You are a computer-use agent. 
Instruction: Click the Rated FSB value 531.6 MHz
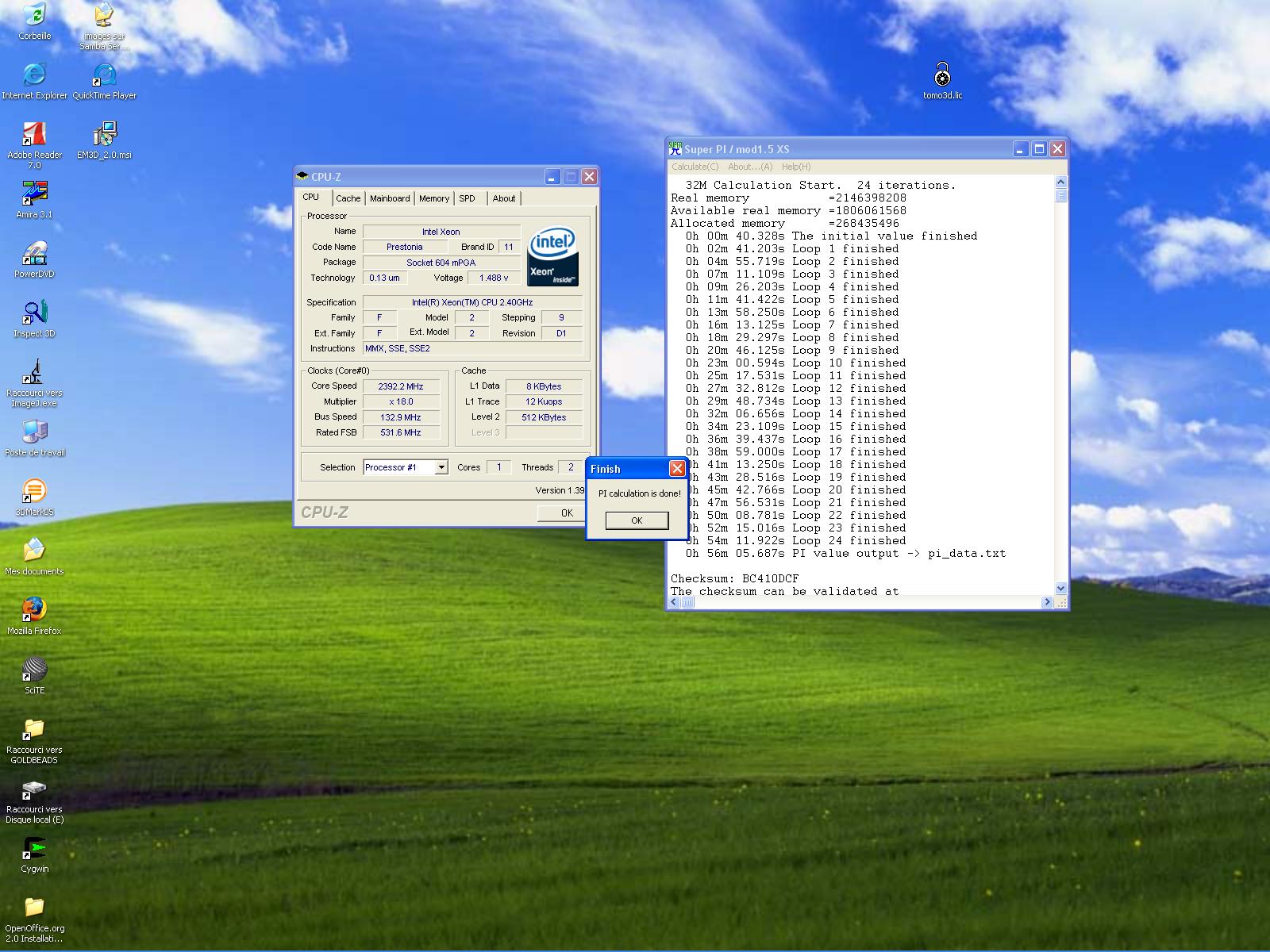click(401, 432)
